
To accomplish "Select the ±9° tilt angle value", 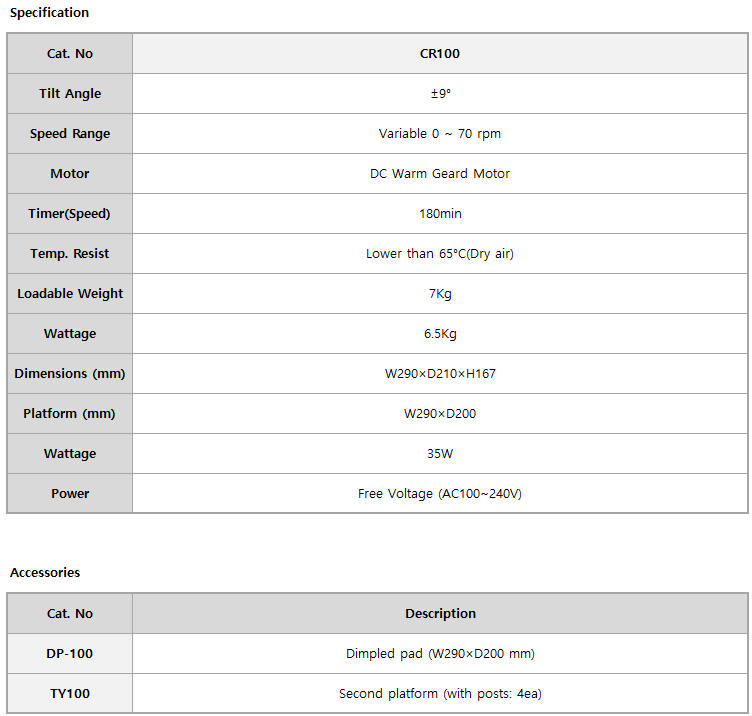I will (440, 94).
